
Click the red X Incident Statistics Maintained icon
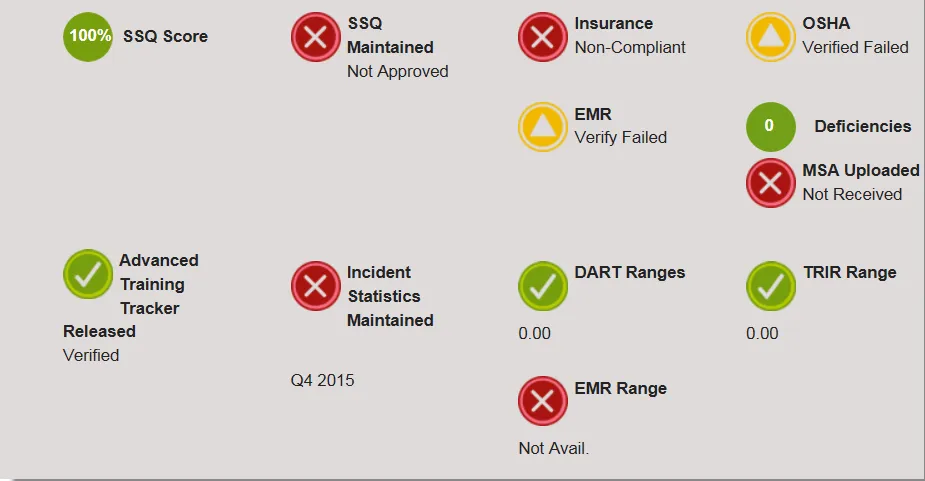[316, 286]
